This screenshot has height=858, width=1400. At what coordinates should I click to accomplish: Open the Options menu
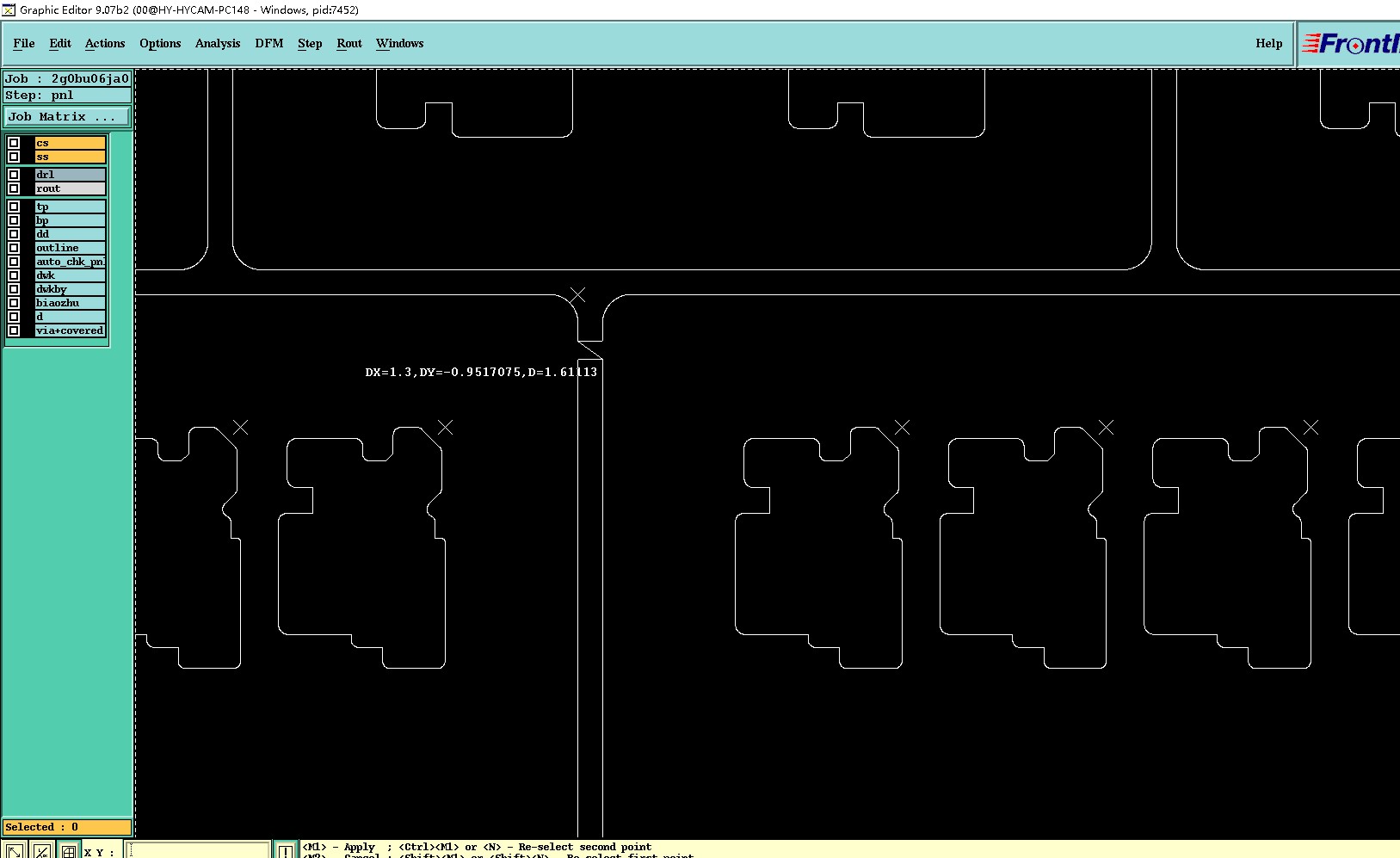[160, 43]
